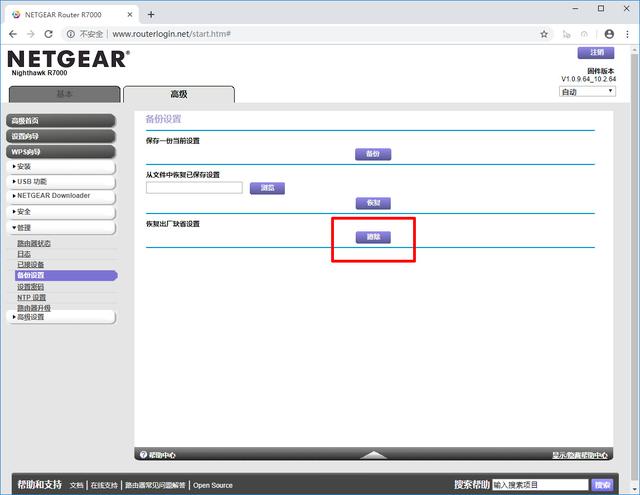Open the 已接设备 link

point(30,265)
